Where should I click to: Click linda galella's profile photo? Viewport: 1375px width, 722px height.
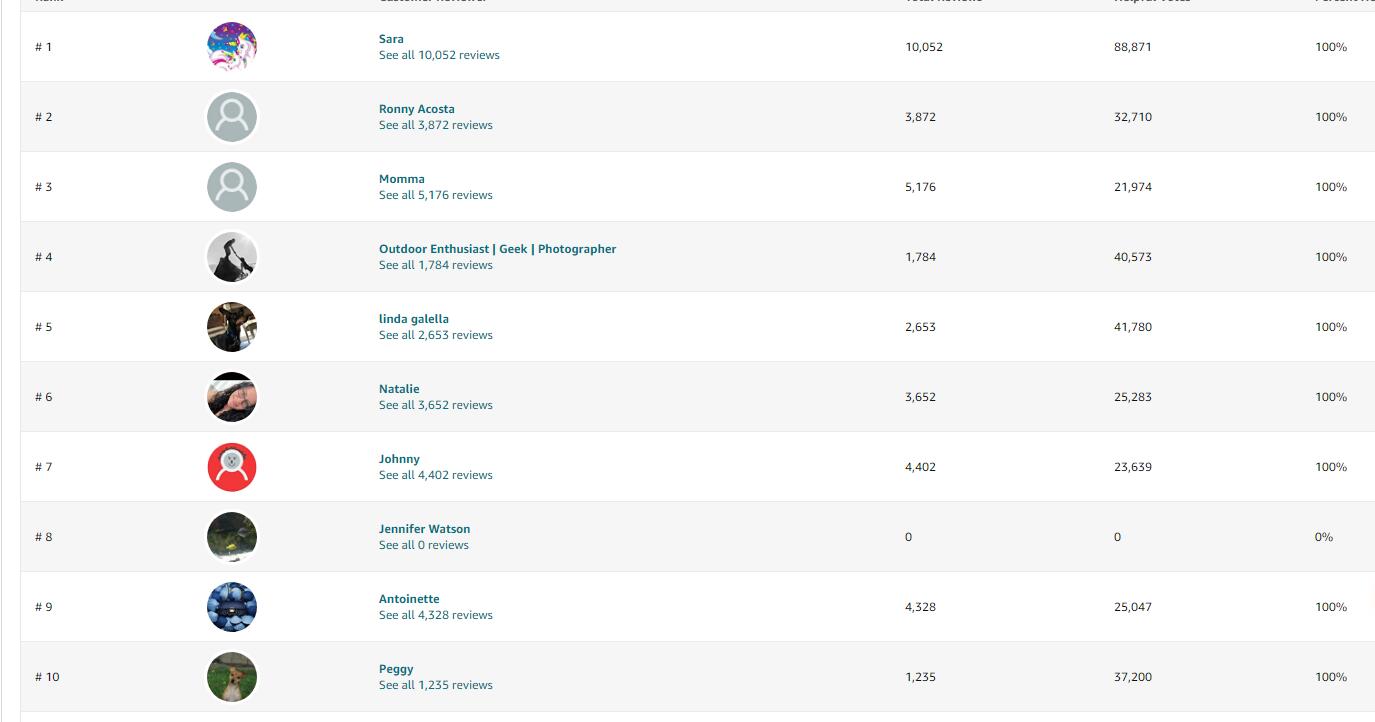coord(232,327)
